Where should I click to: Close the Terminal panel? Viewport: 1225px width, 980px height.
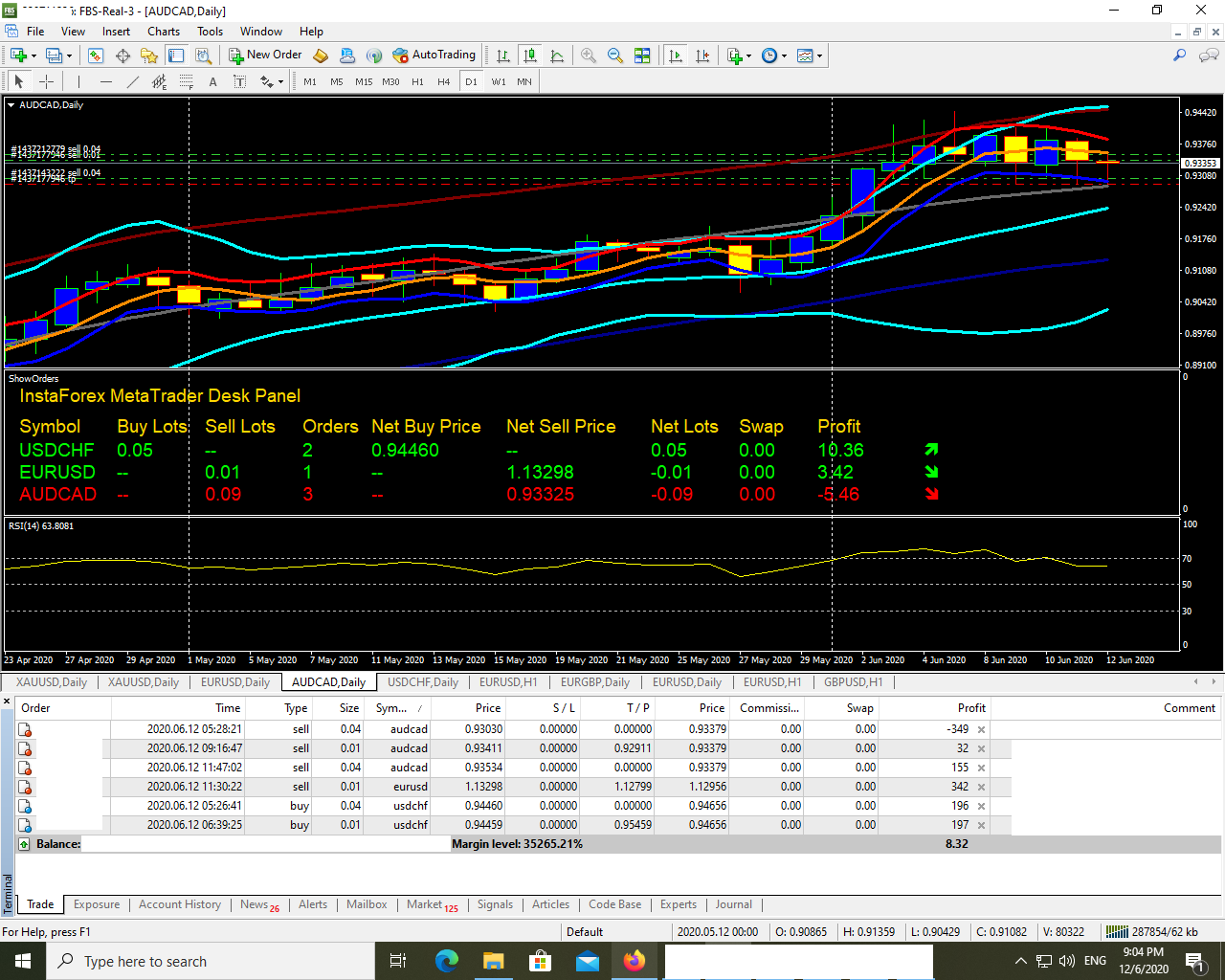(7, 702)
